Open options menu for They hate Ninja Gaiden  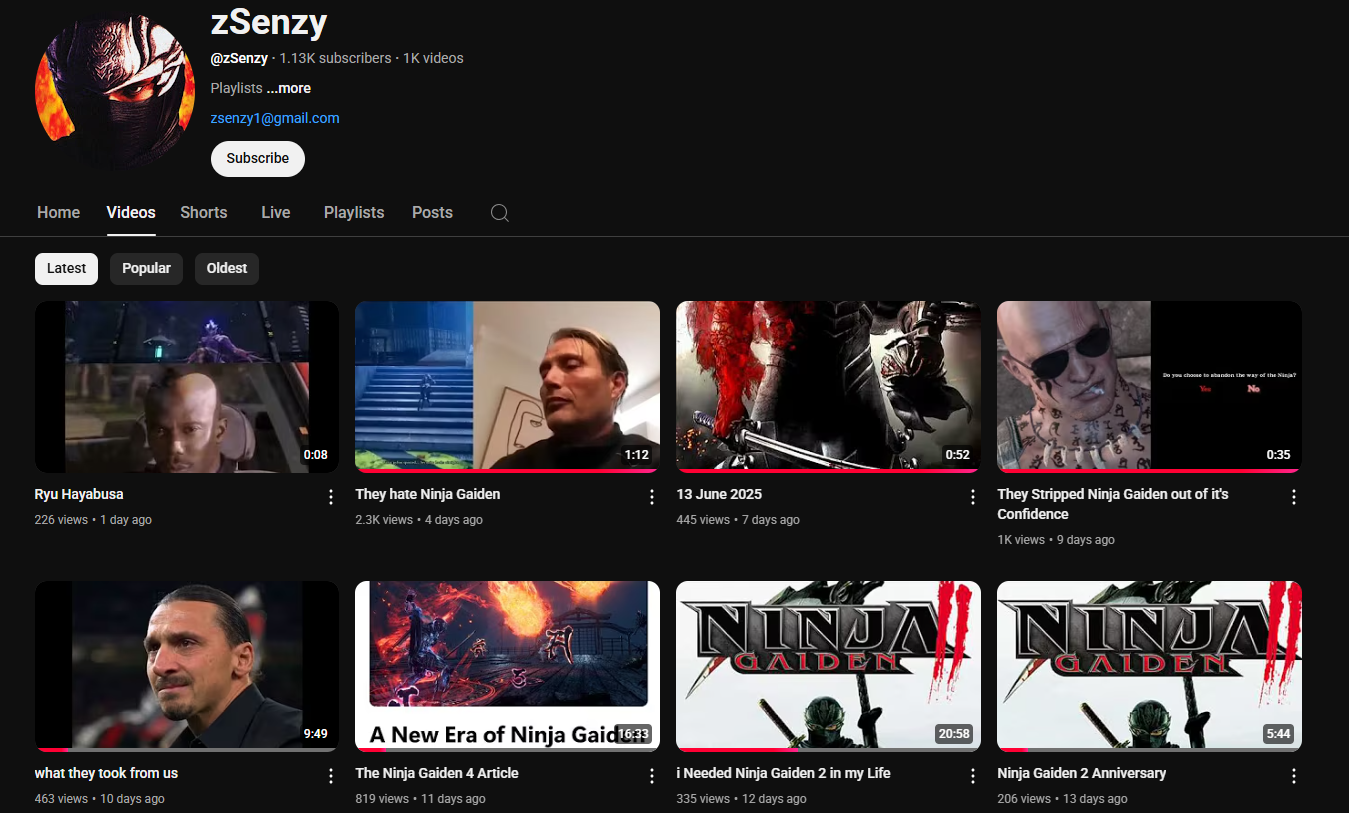(652, 497)
